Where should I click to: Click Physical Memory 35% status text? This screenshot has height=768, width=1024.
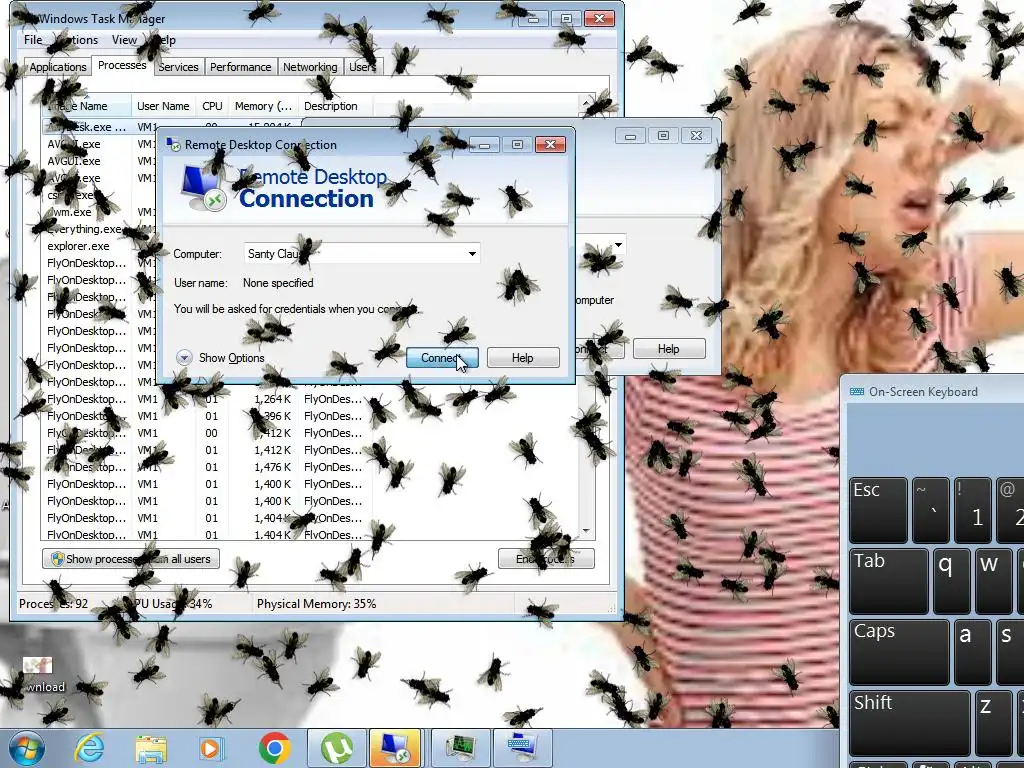(x=316, y=604)
